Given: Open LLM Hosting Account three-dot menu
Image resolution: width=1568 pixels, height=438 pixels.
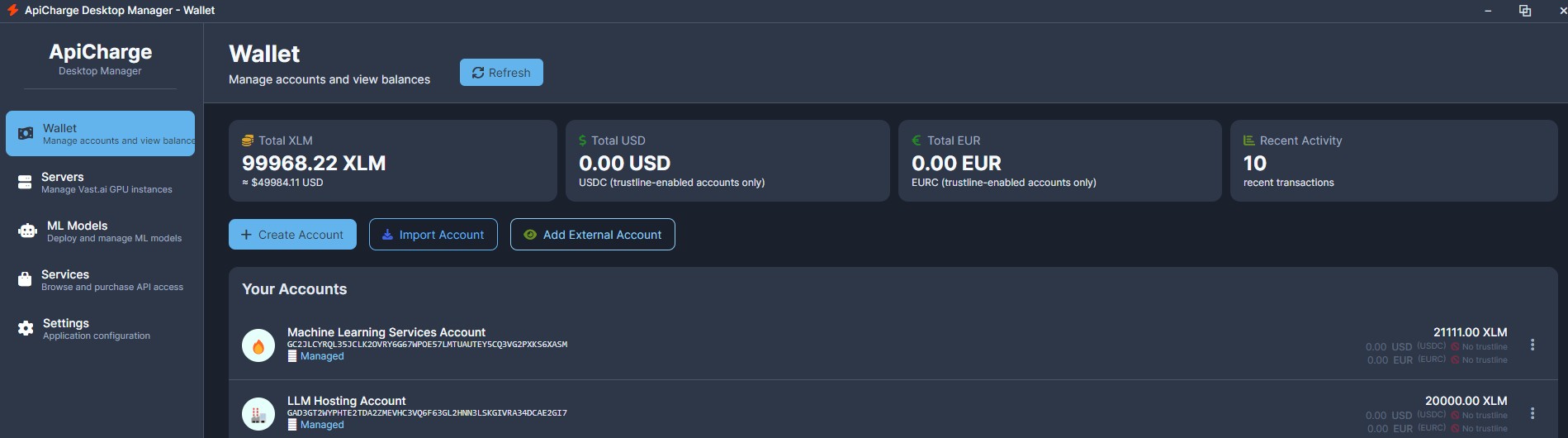Looking at the screenshot, I should click(1532, 413).
